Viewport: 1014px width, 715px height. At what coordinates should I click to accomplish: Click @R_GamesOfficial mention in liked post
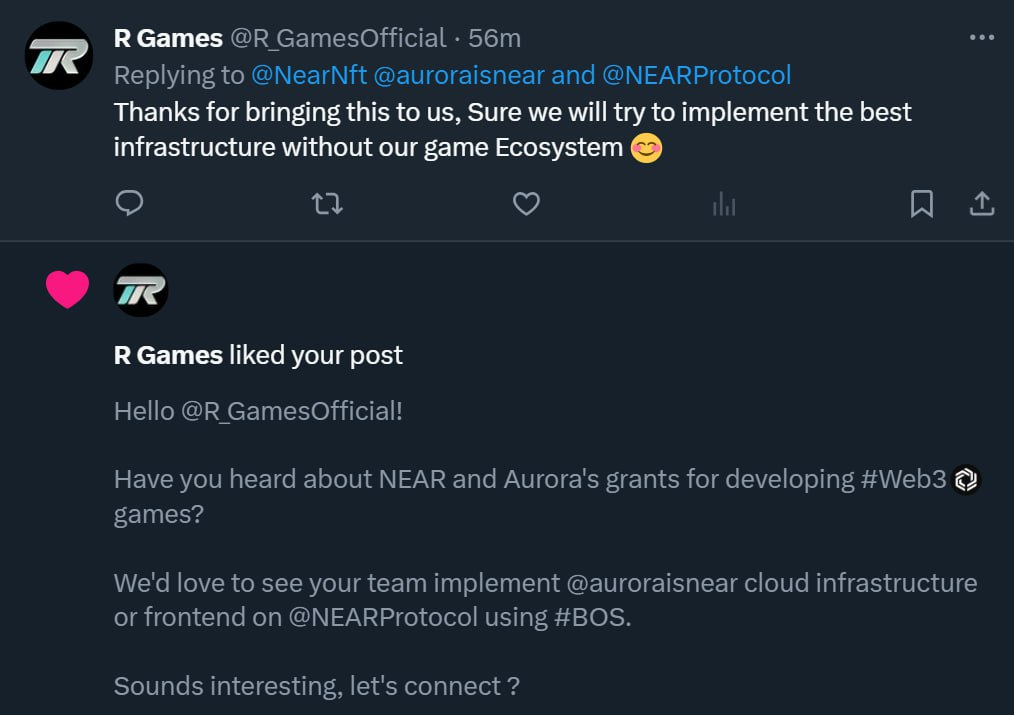click(292, 410)
